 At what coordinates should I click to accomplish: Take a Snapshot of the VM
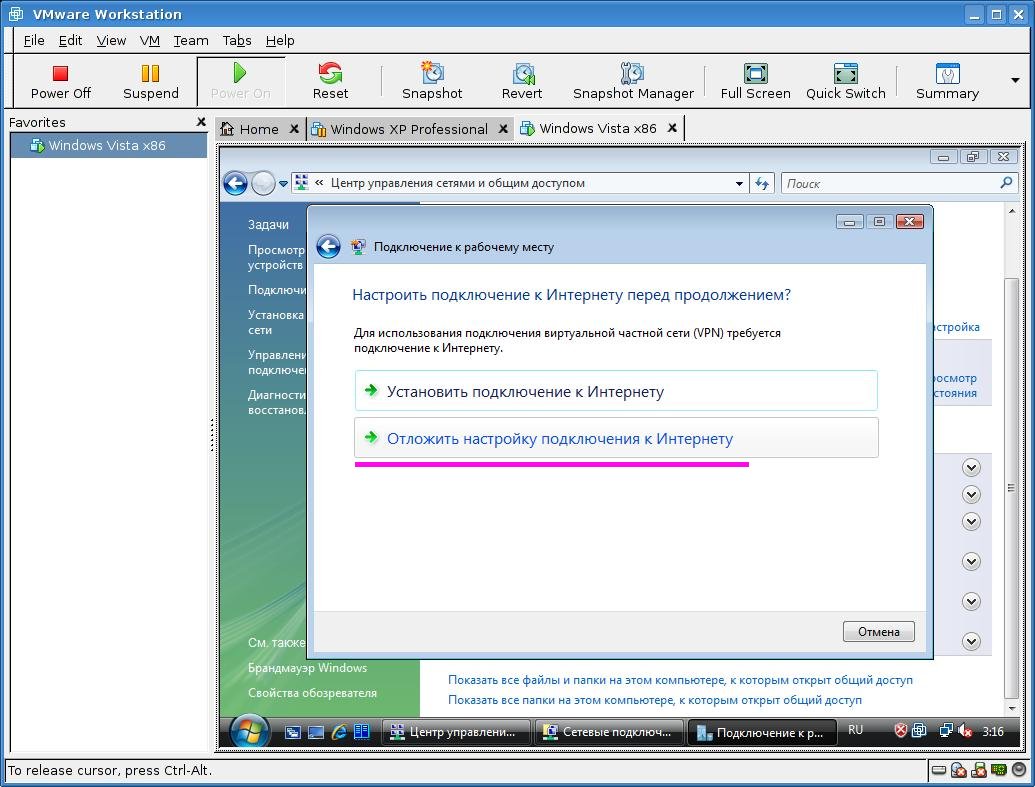(432, 82)
